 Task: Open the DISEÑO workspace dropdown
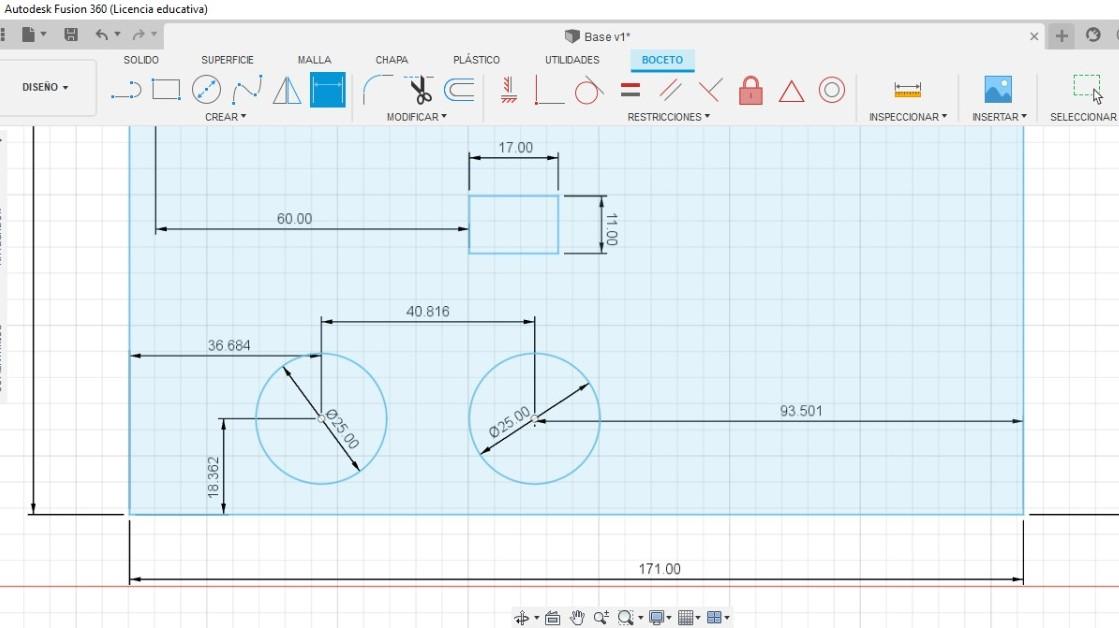(46, 87)
